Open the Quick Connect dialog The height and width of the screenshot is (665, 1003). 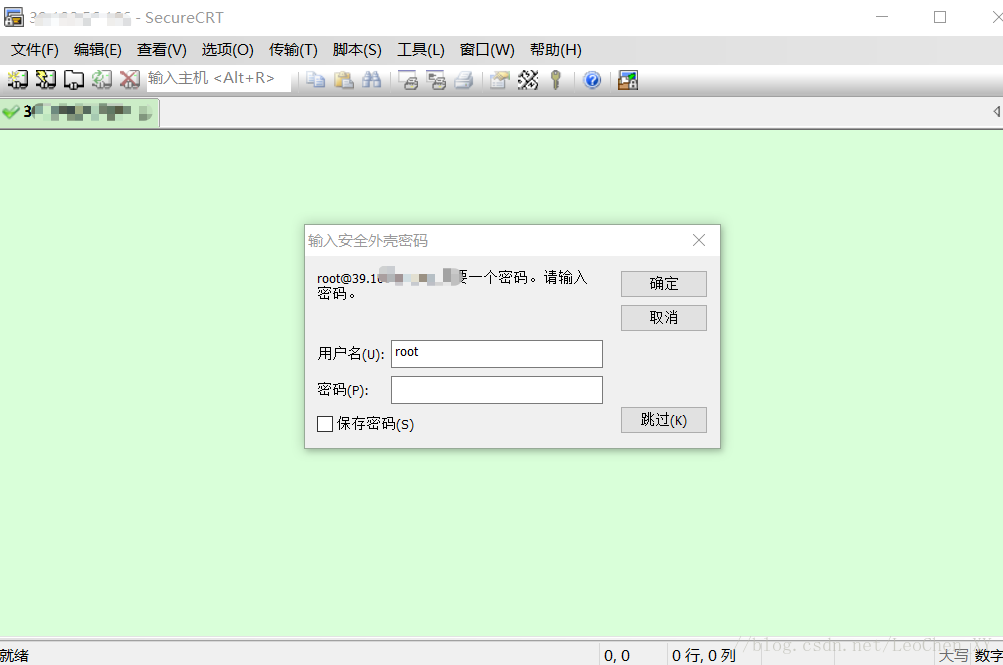(45, 80)
